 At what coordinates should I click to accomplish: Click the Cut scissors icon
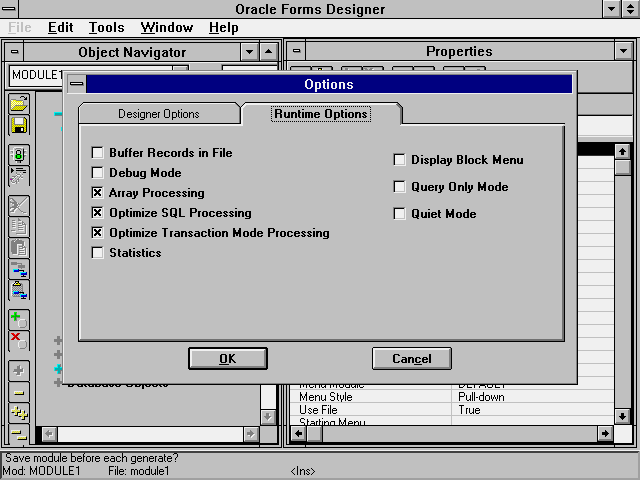click(x=19, y=205)
